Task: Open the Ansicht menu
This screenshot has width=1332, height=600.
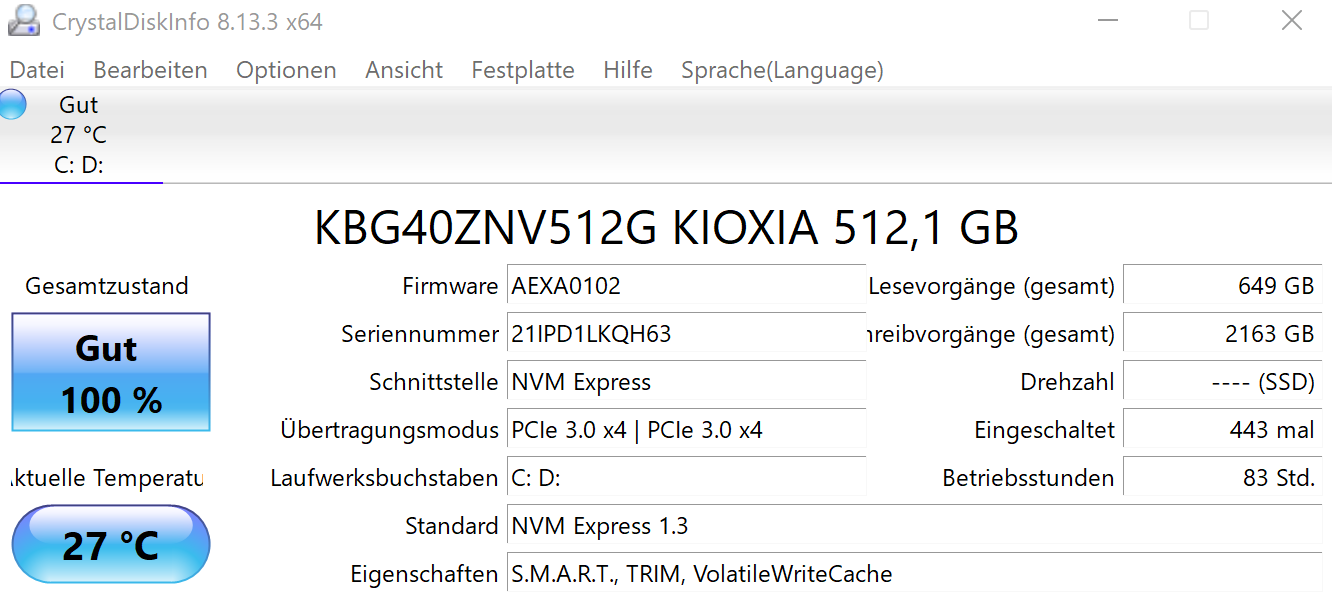Action: [x=404, y=70]
